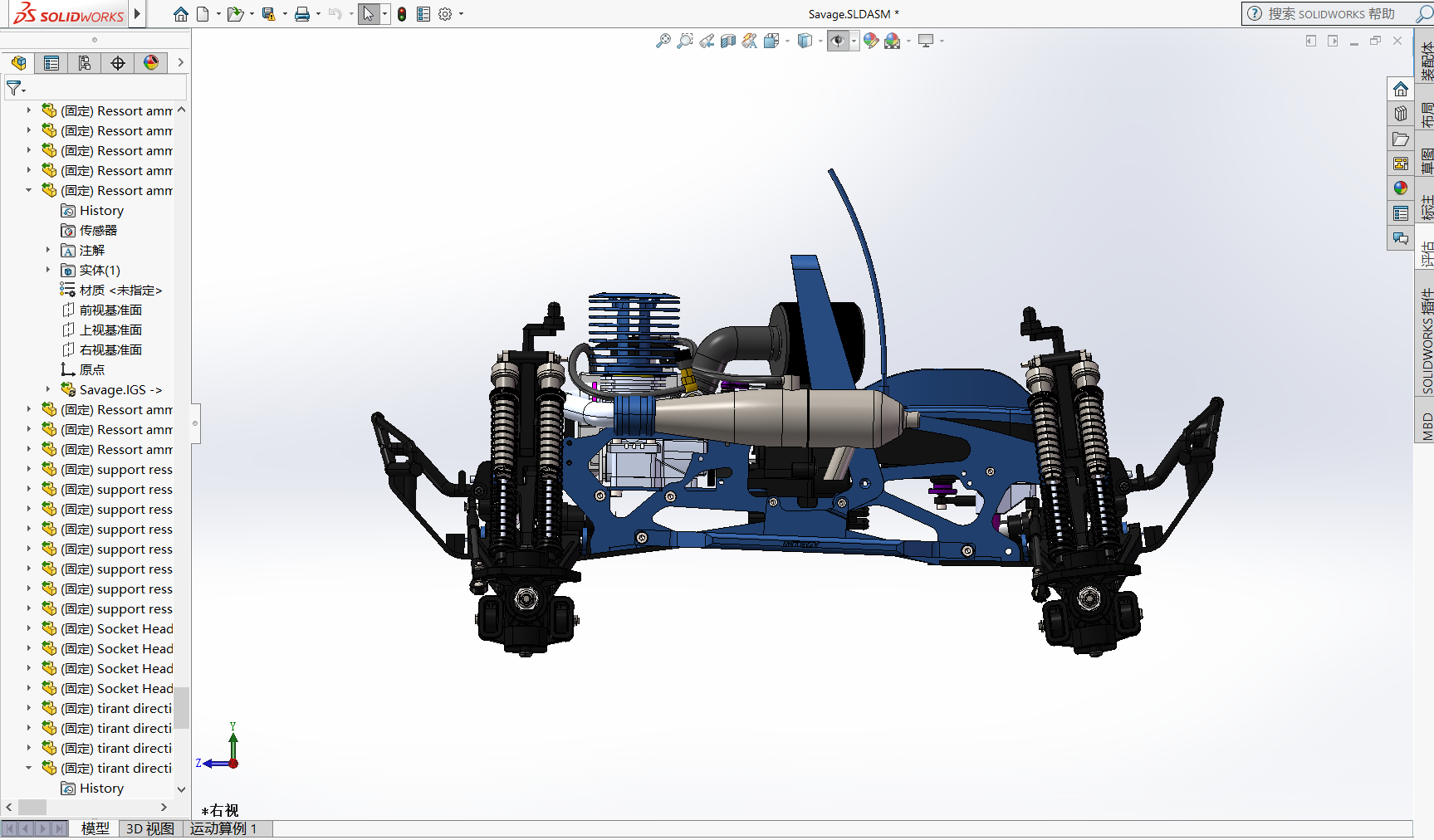Activate the Zoom to Area tool
Image resolution: width=1434 pixels, height=840 pixels.
(684, 41)
